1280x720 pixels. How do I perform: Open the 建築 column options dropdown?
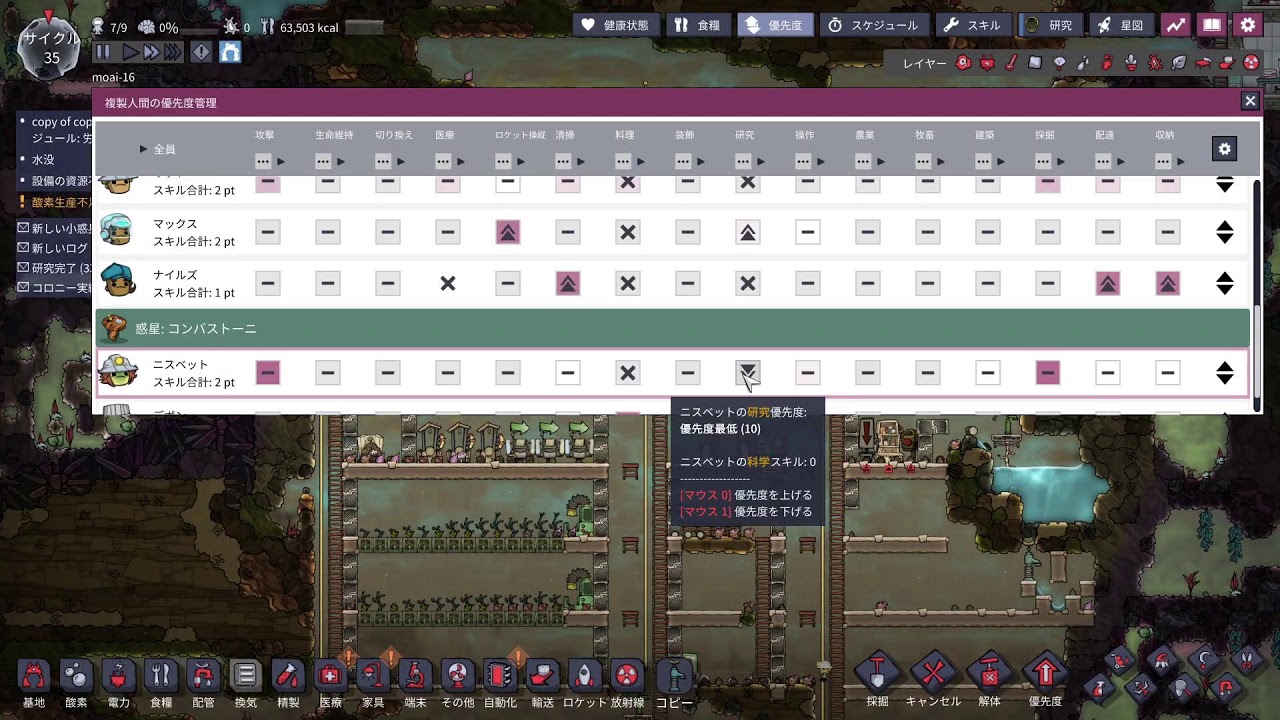click(983, 161)
